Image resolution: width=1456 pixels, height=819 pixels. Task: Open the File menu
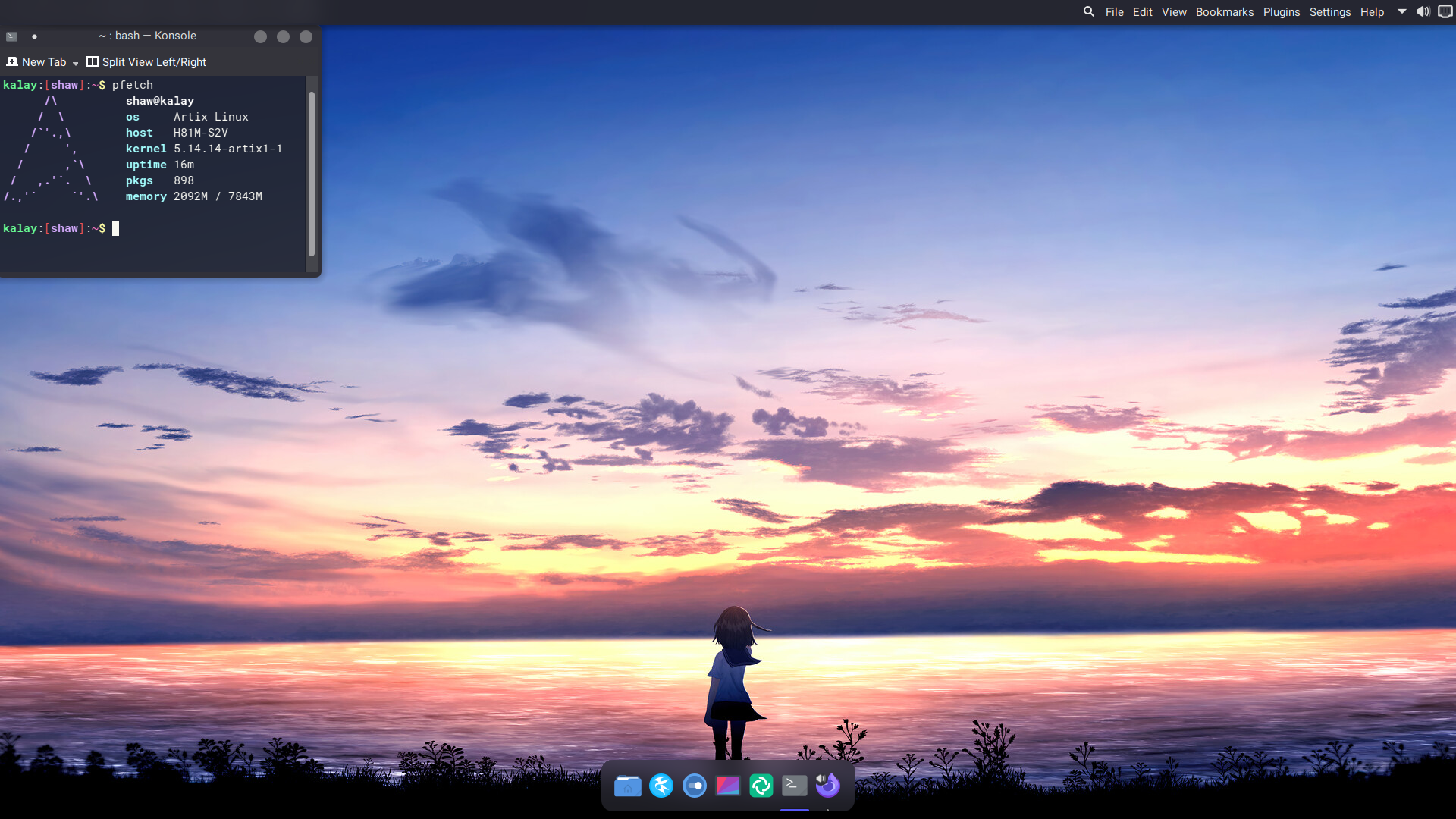click(1114, 12)
